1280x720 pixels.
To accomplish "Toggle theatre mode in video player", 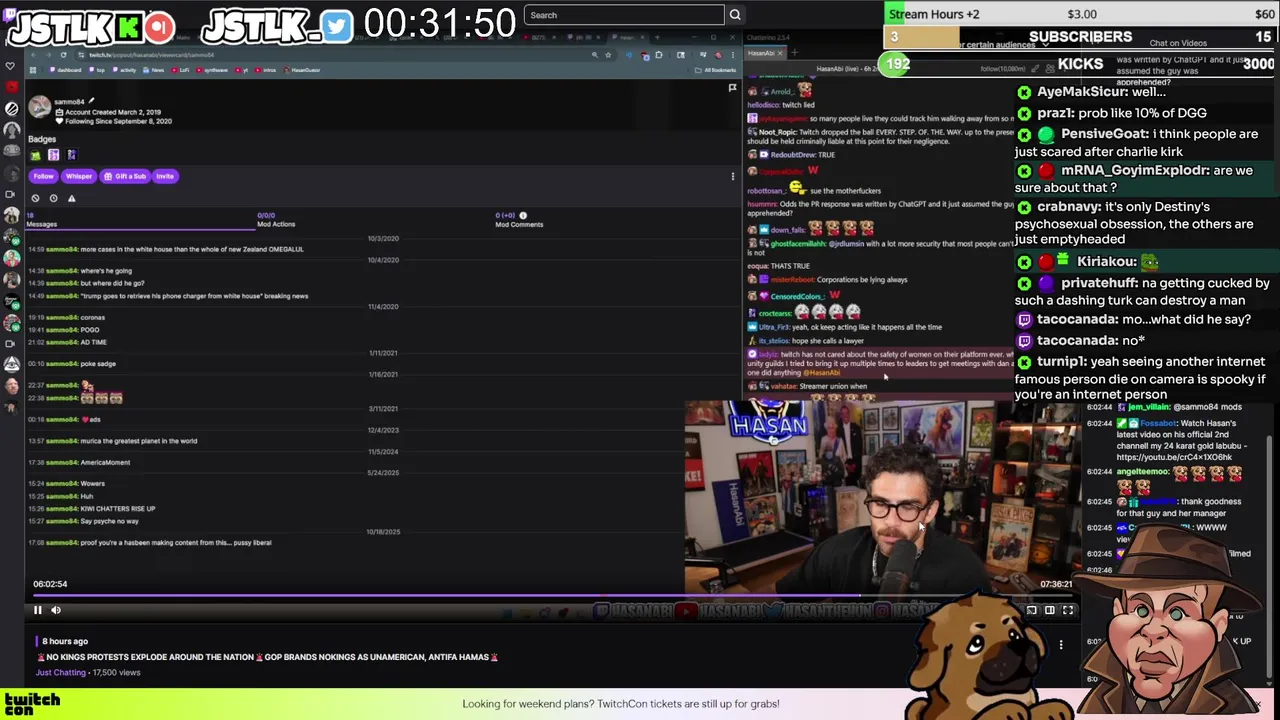I will (1050, 610).
